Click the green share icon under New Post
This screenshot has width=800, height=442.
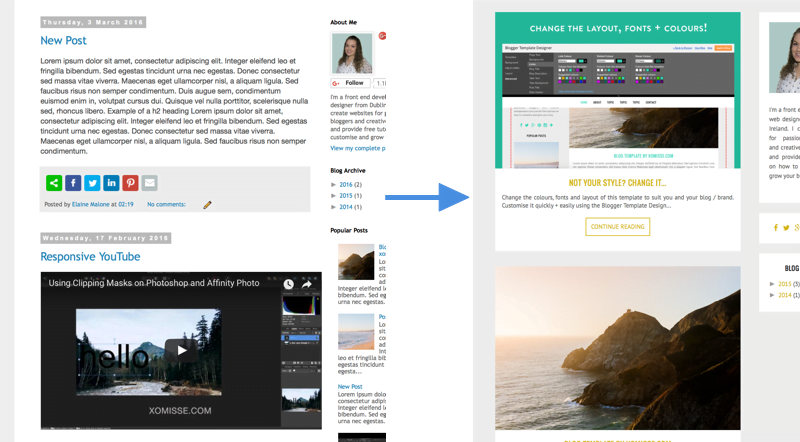point(54,183)
